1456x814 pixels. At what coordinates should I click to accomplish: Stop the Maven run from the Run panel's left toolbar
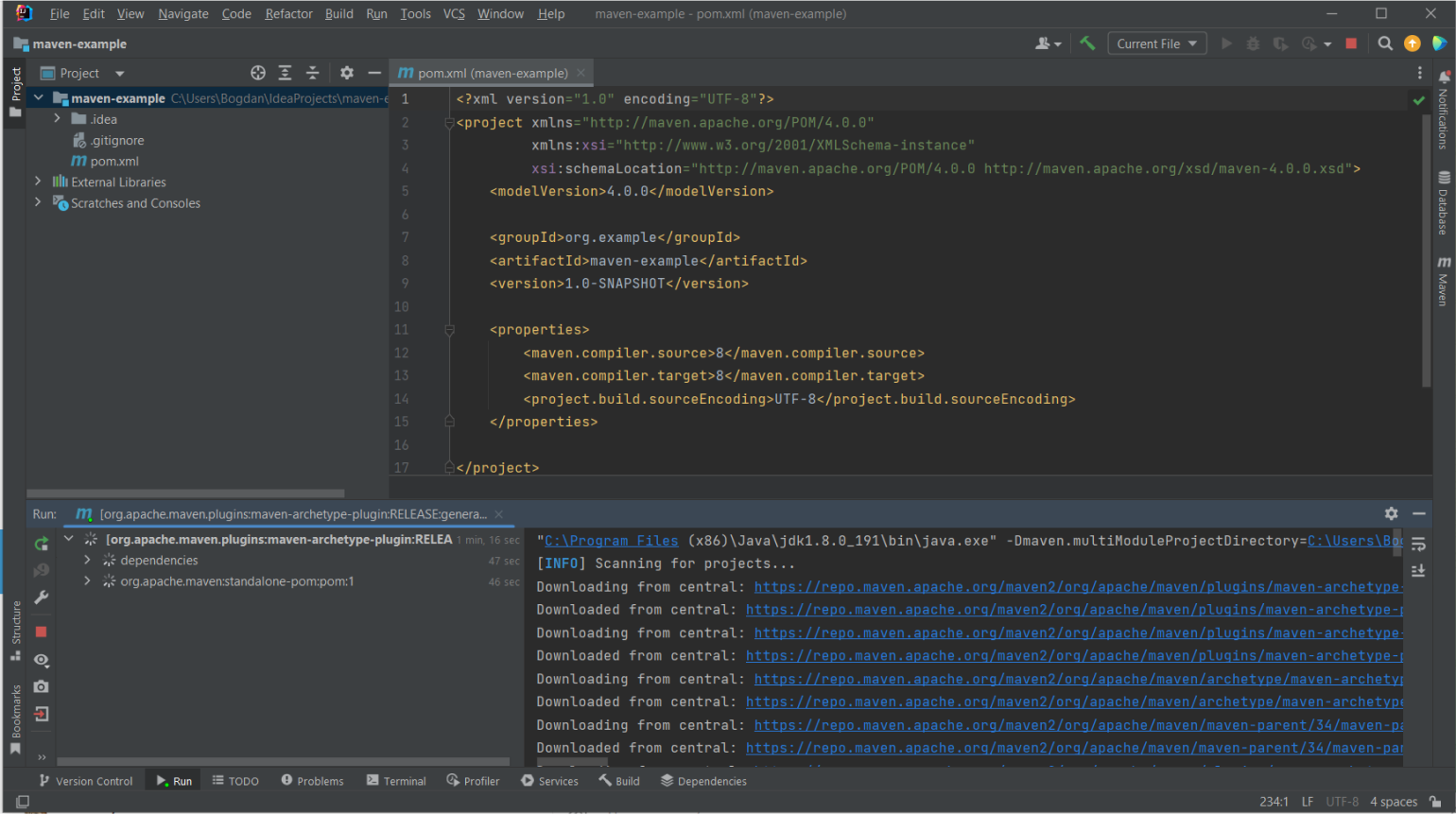click(x=41, y=632)
